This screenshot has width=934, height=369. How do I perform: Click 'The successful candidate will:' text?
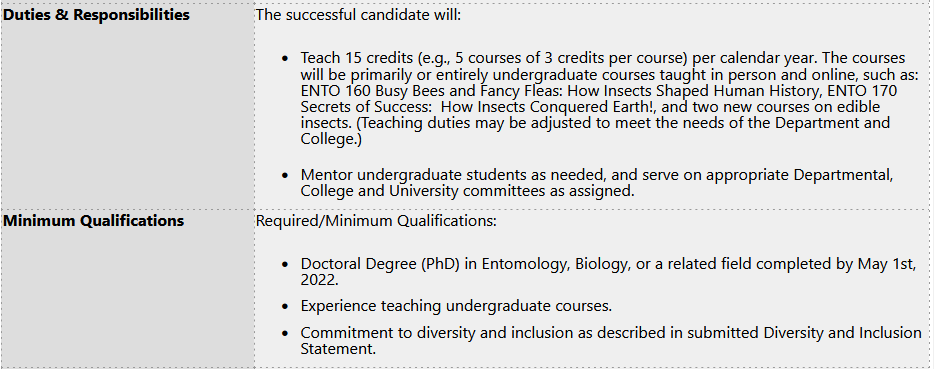click(x=359, y=15)
